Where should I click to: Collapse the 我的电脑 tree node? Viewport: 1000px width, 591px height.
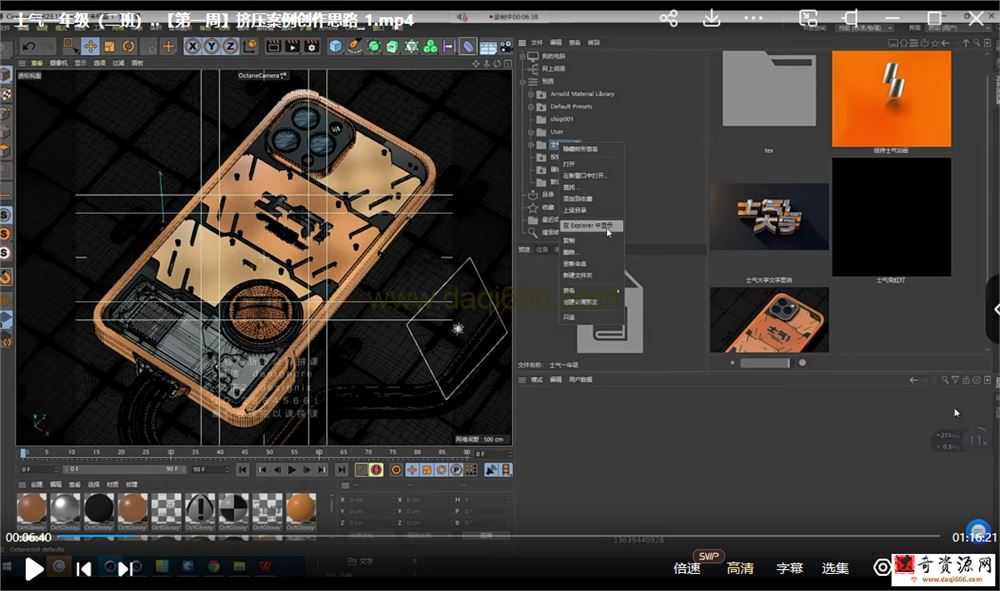[522, 56]
